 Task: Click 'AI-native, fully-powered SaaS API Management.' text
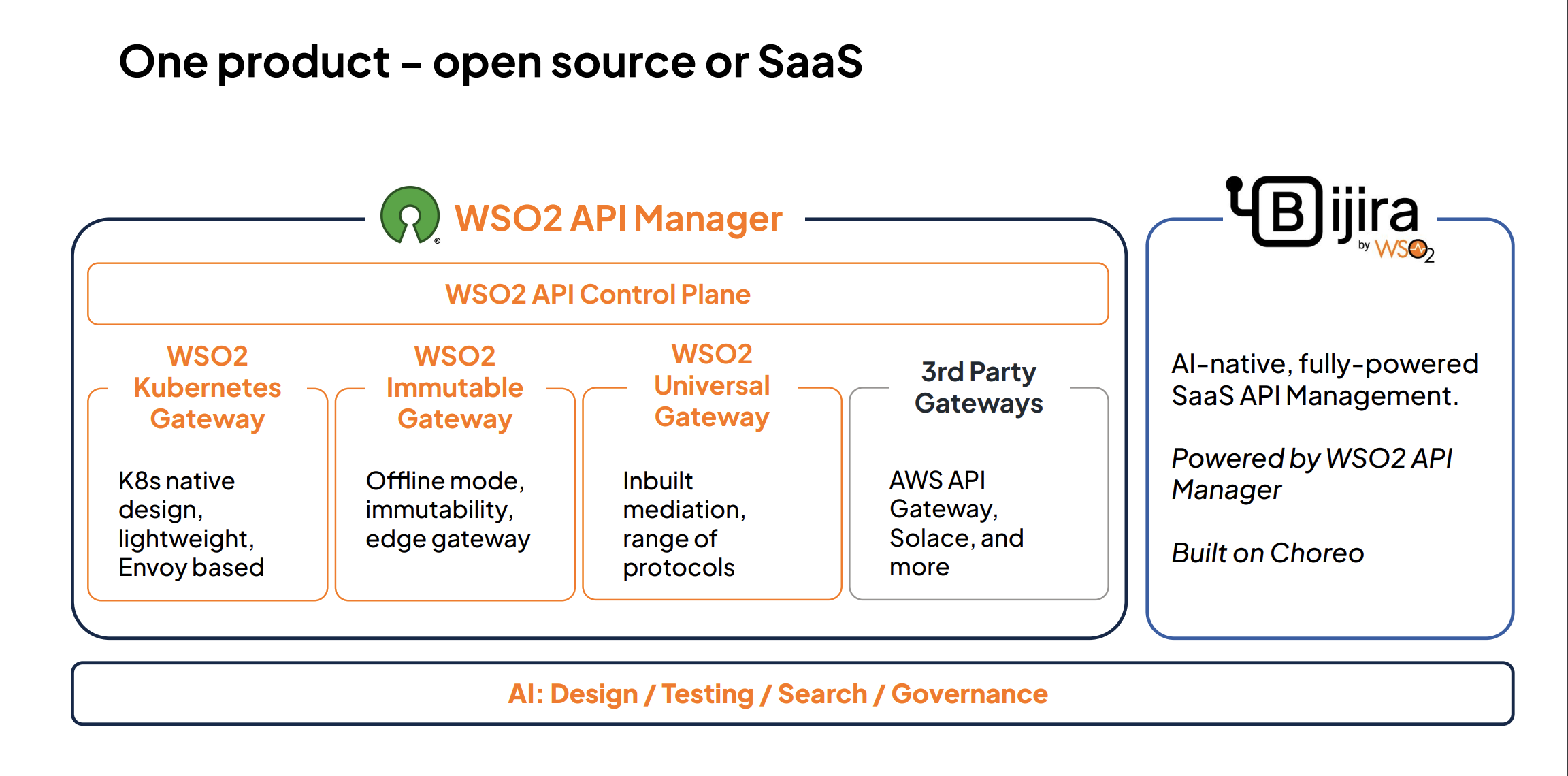click(1324, 380)
